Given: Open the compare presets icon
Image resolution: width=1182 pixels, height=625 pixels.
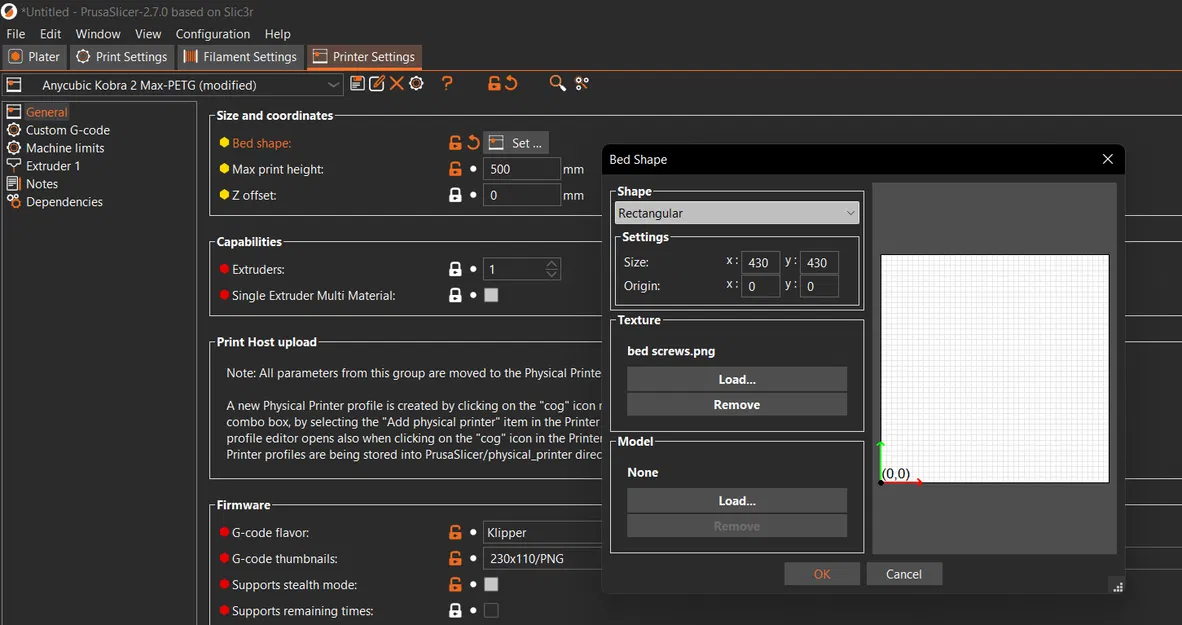Looking at the screenshot, I should [x=581, y=84].
